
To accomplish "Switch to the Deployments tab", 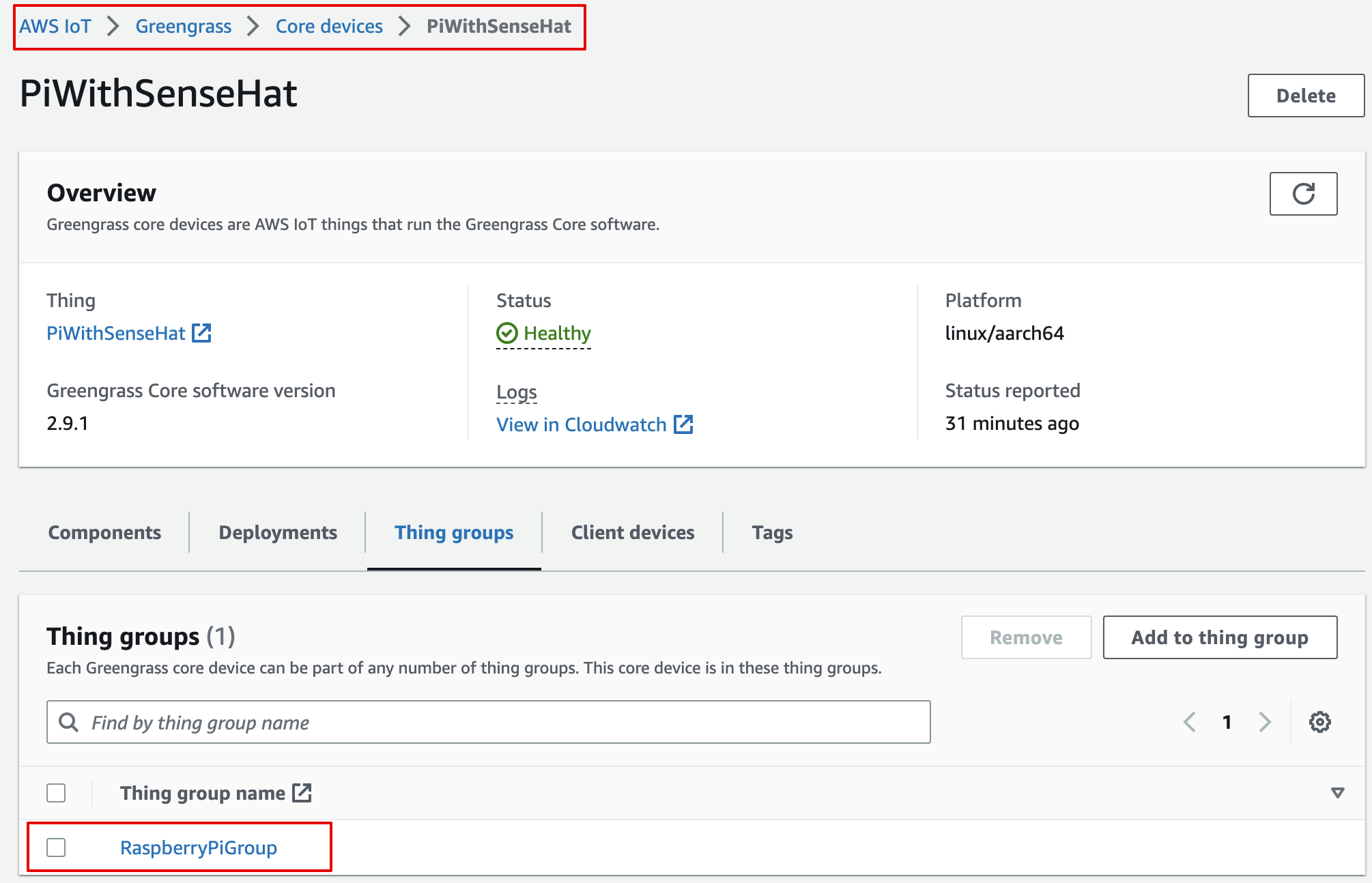I will [x=277, y=532].
